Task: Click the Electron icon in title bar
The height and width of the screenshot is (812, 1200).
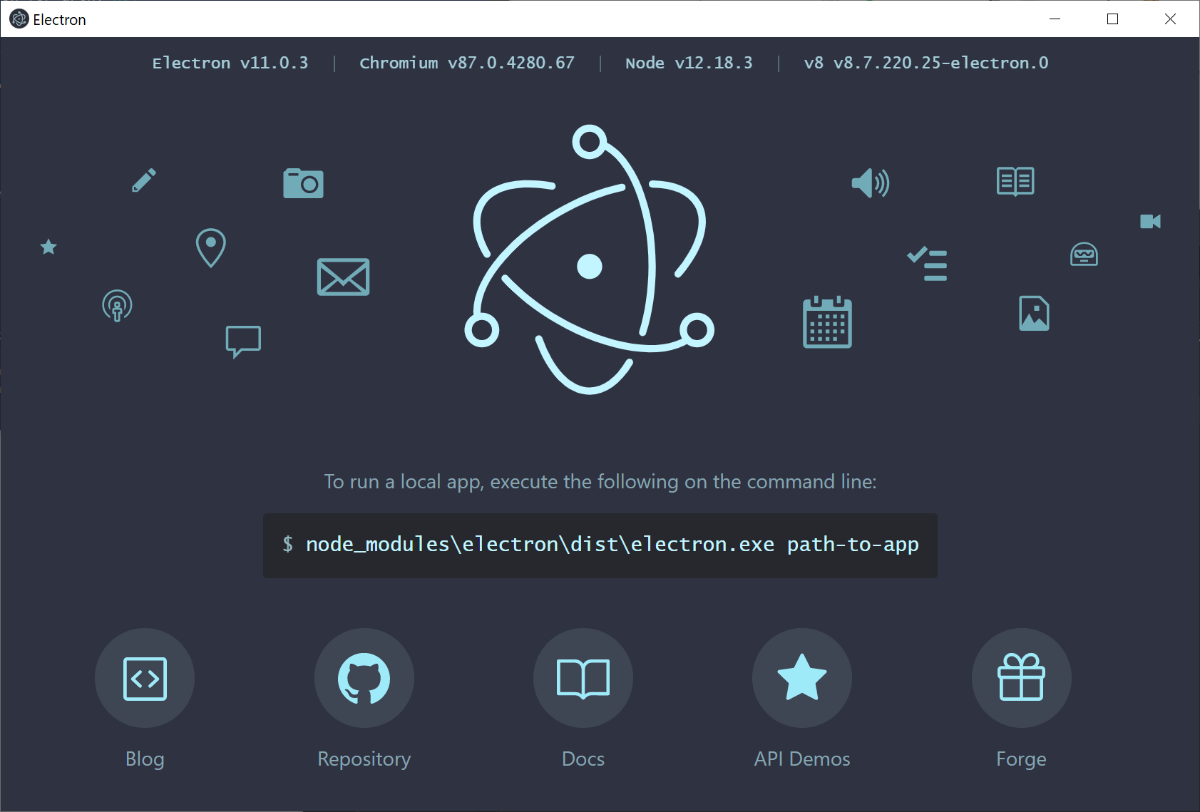Action: click(18, 19)
